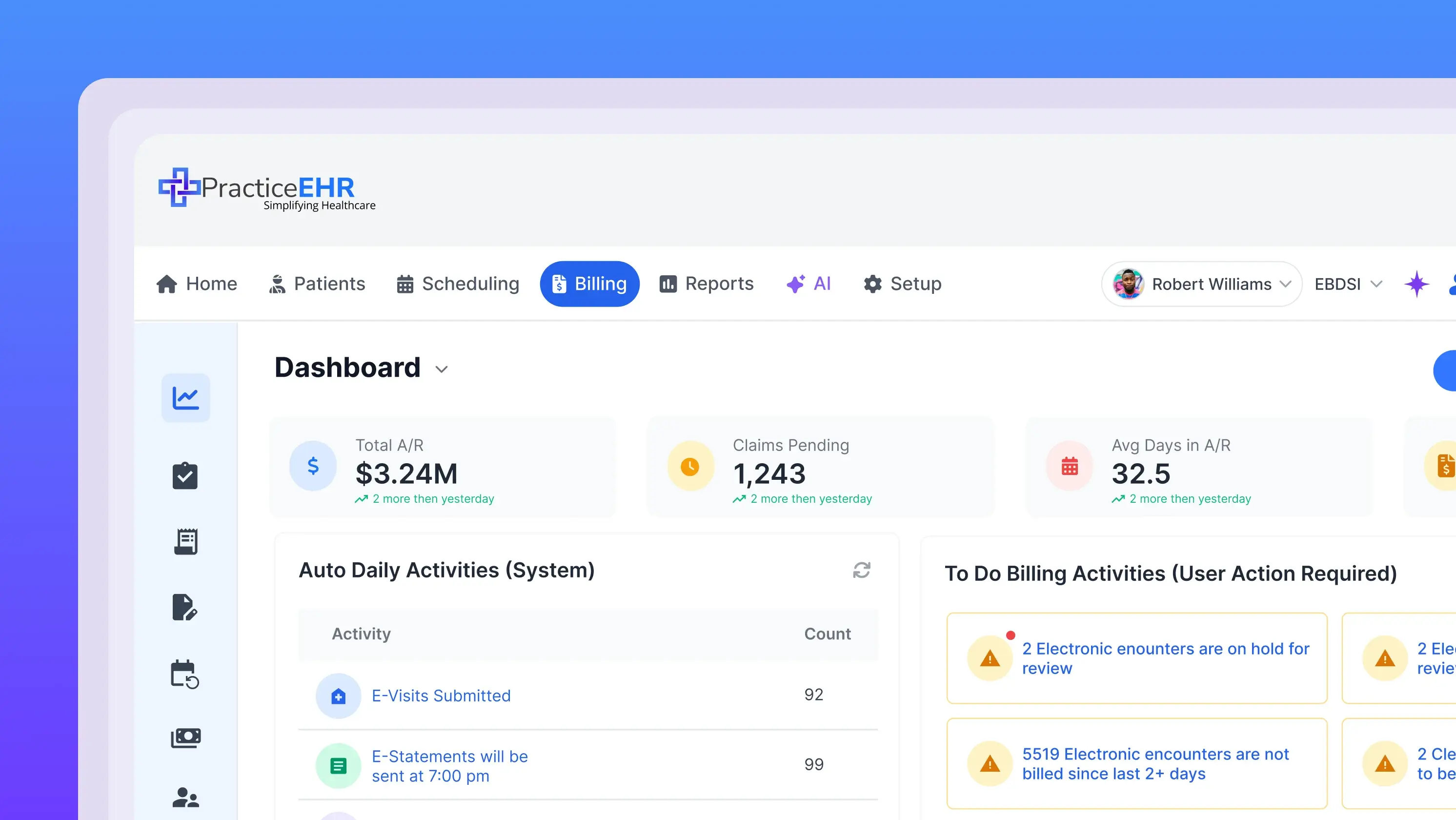Click the clipboard checkmark sidebar icon
Screen dimensions: 1456x820
click(185, 475)
